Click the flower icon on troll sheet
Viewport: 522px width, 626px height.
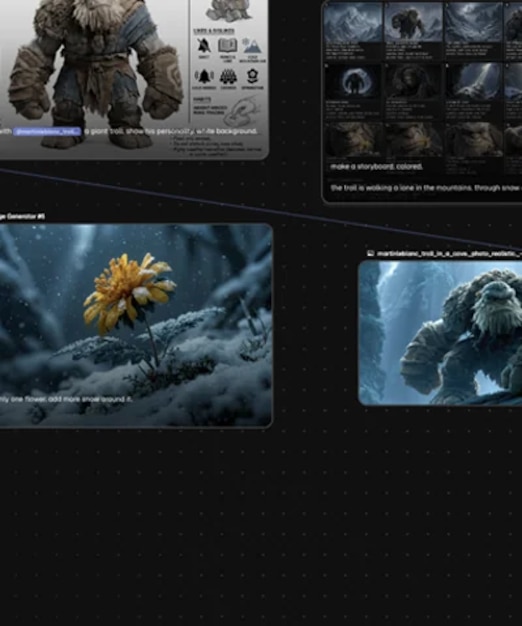coord(252,75)
